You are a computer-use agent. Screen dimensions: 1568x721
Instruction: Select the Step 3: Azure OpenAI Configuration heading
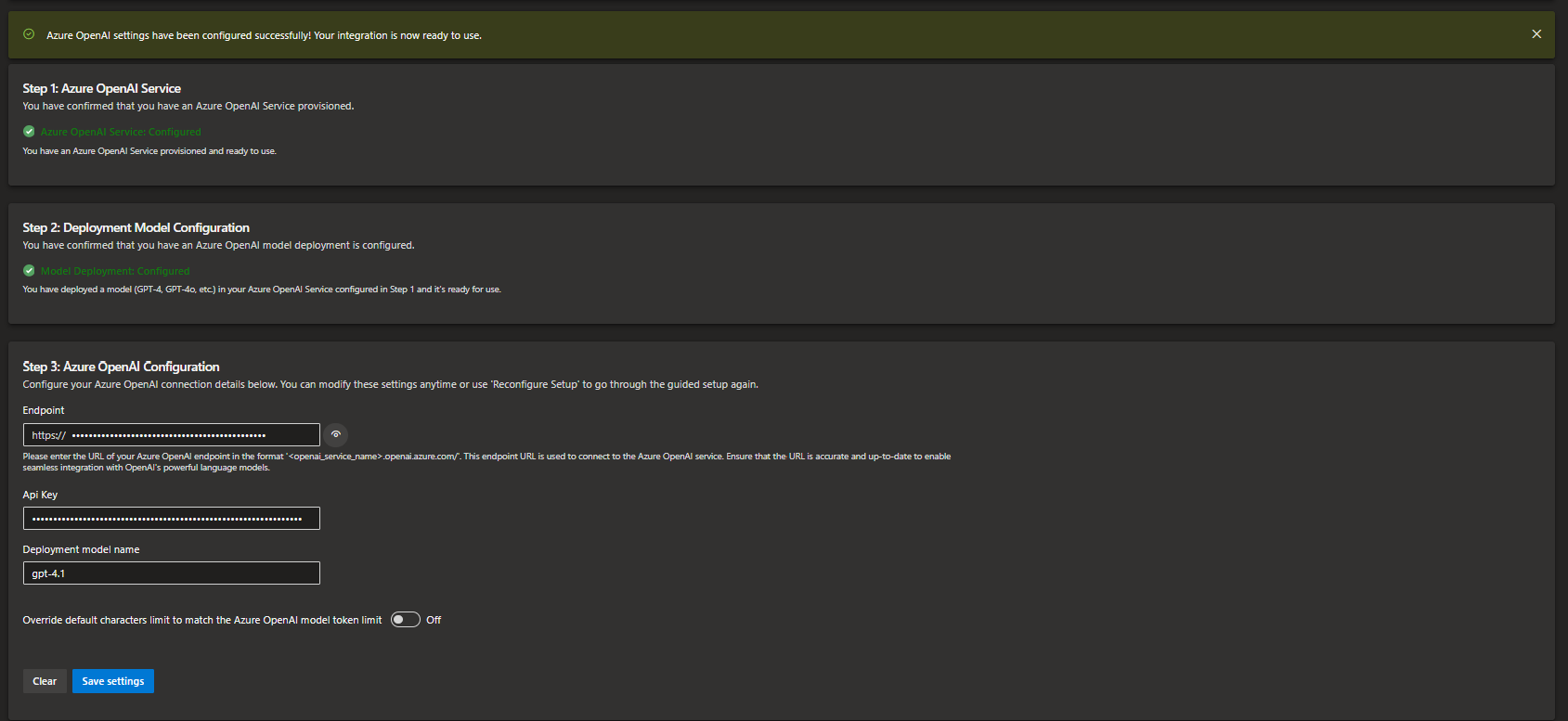click(122, 367)
